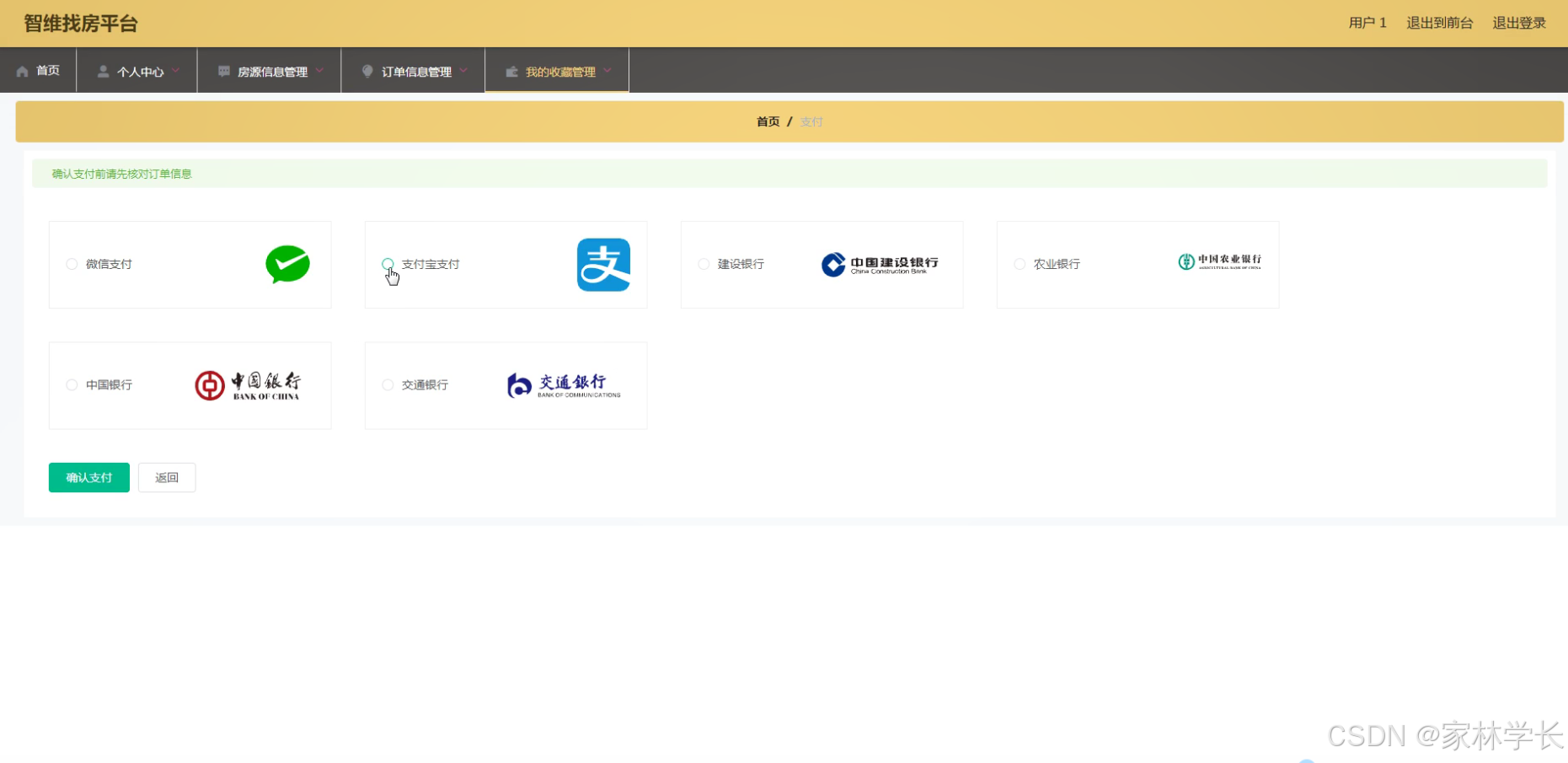Expand the 个人中心 dropdown arrow
The image size is (1568, 763).
coord(176,71)
